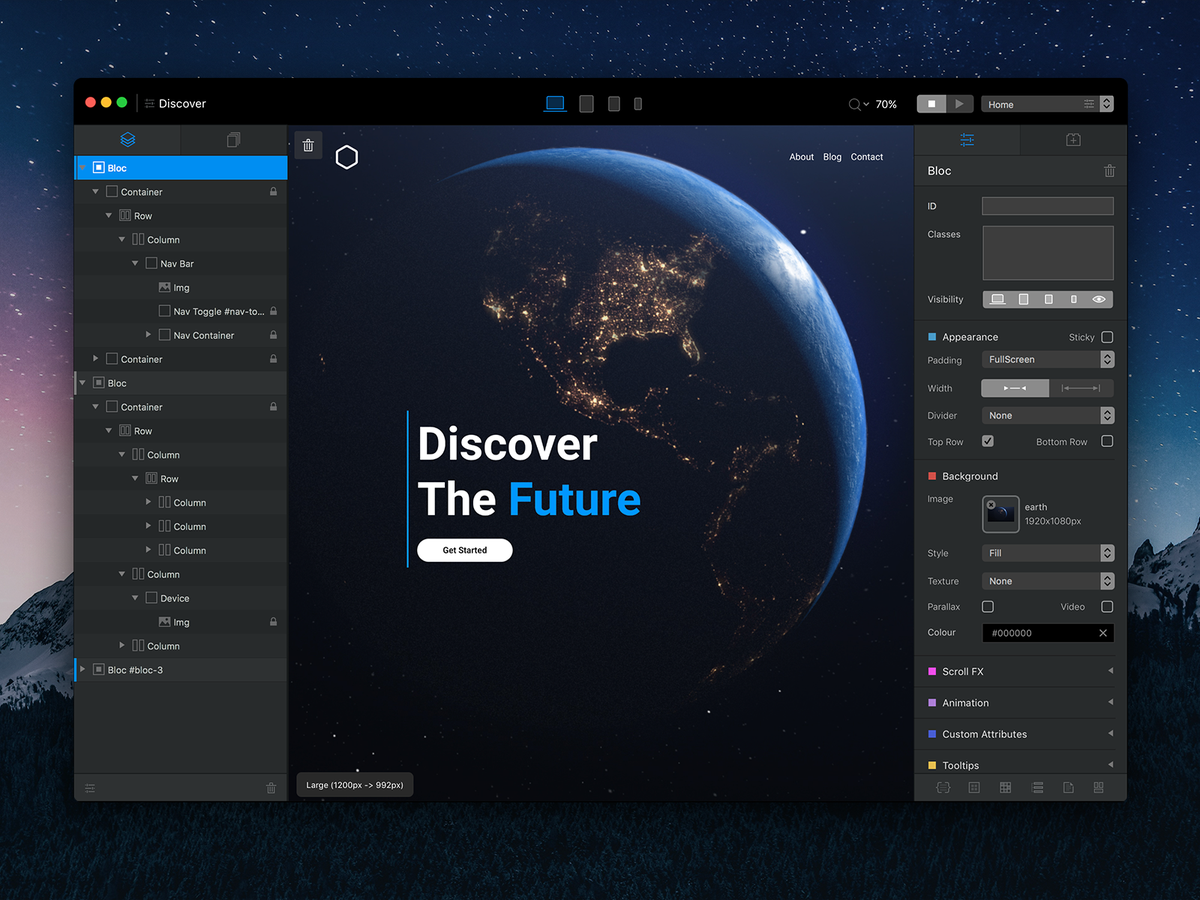Select the Nav Bar layer
1200x900 pixels.
coord(181,264)
